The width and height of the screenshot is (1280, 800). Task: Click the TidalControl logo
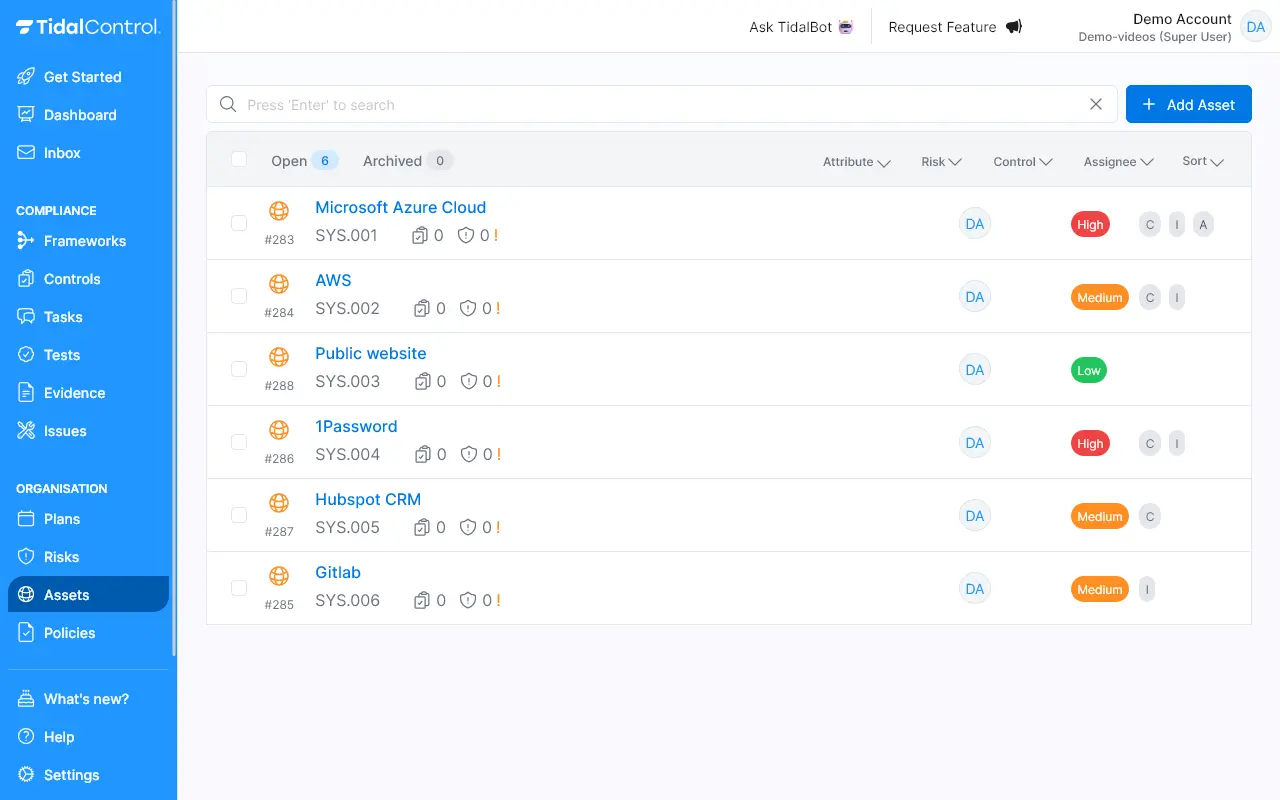click(x=88, y=27)
